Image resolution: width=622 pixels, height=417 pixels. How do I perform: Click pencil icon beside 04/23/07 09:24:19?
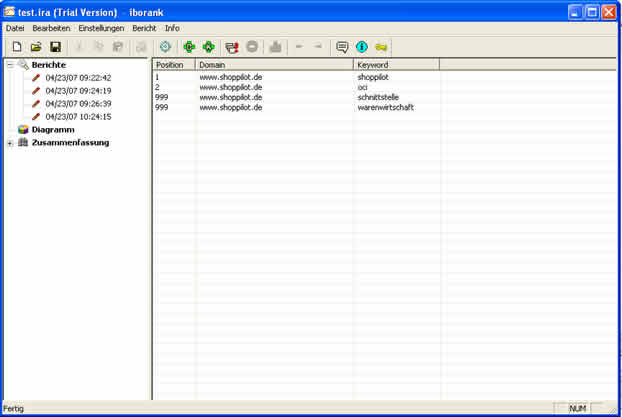click(36, 91)
